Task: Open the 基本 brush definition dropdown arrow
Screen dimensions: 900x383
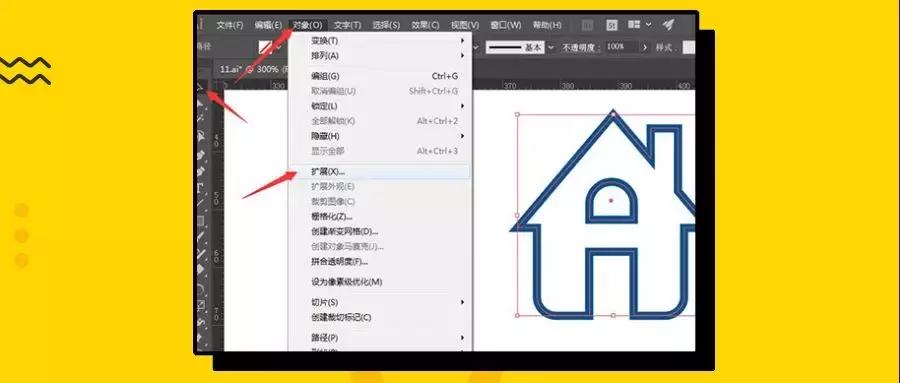Action: click(x=551, y=48)
